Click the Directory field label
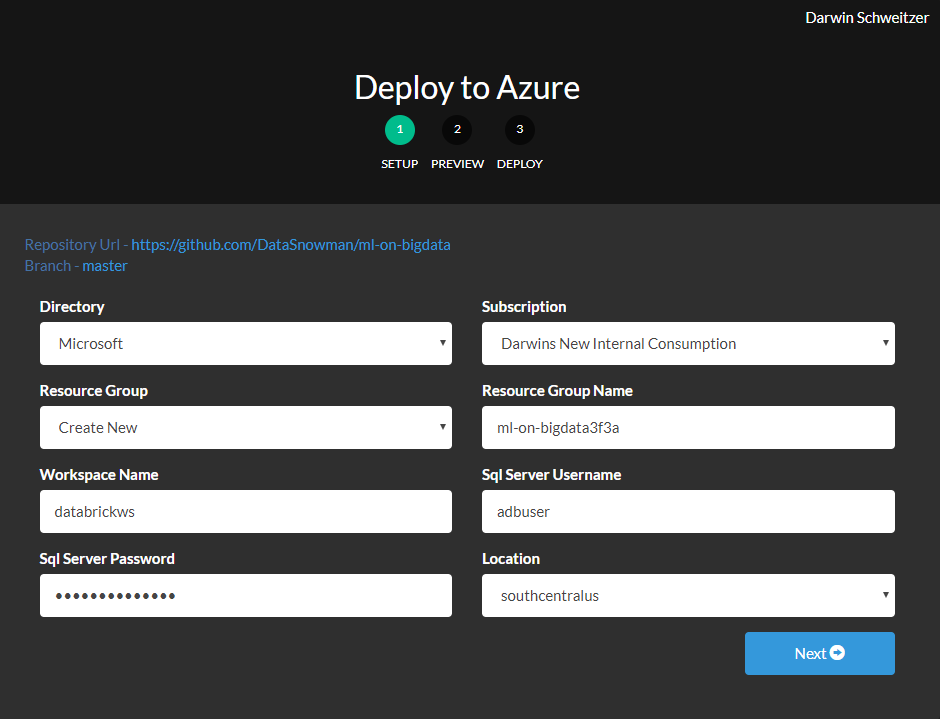This screenshot has height=719, width=940. (72, 306)
